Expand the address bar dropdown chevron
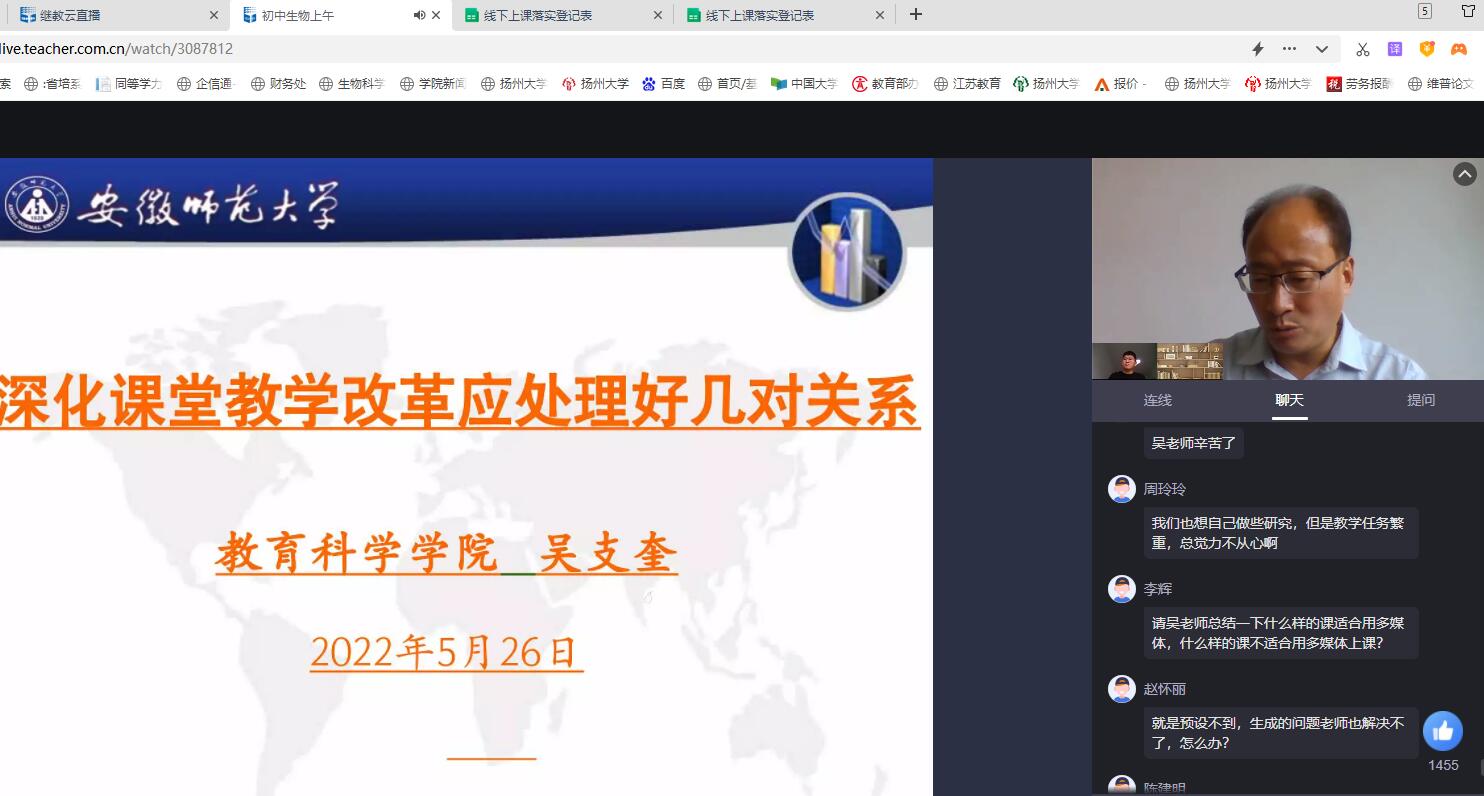 pyautogui.click(x=1321, y=49)
